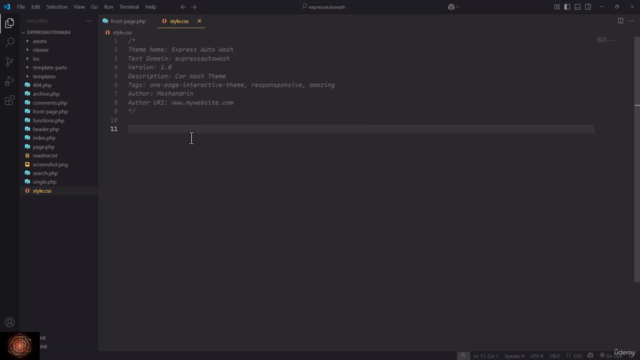
Task: Open archive.php in explorer
Action: (x=46, y=94)
